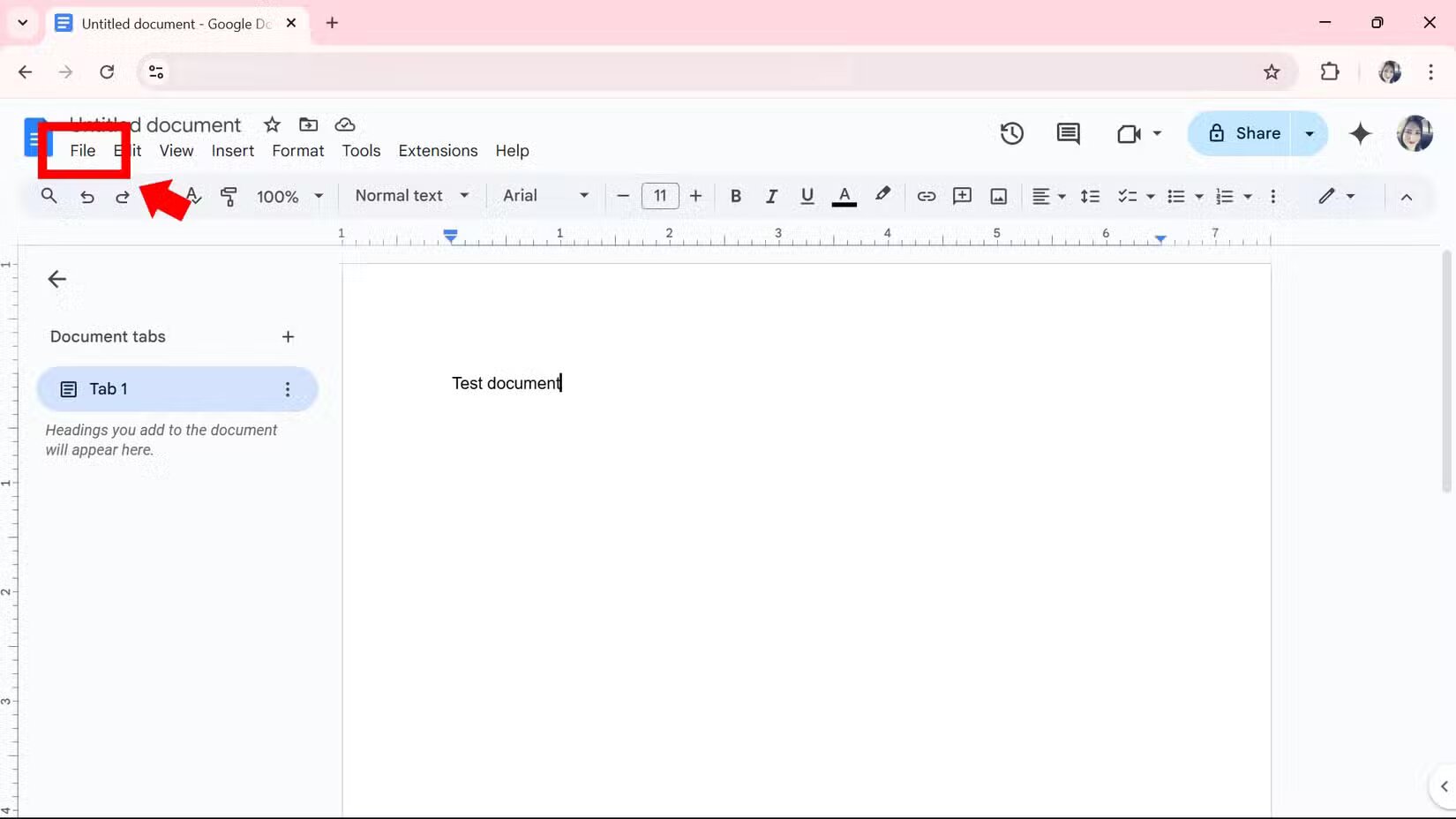Insert a comment using the toolbar icon
The height and width of the screenshot is (819, 1456).
pos(962,196)
